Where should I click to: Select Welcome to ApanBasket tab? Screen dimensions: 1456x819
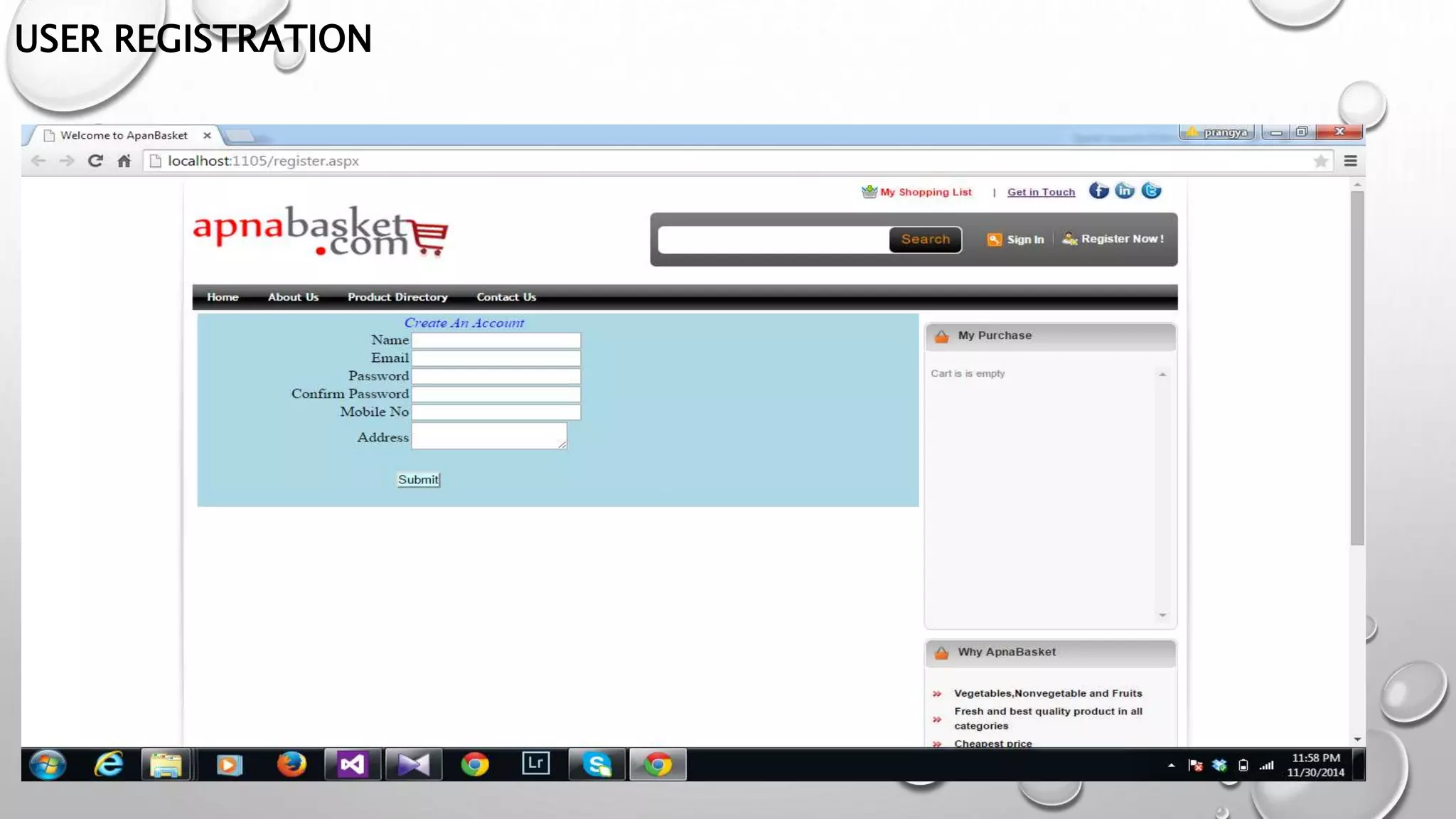(x=124, y=135)
